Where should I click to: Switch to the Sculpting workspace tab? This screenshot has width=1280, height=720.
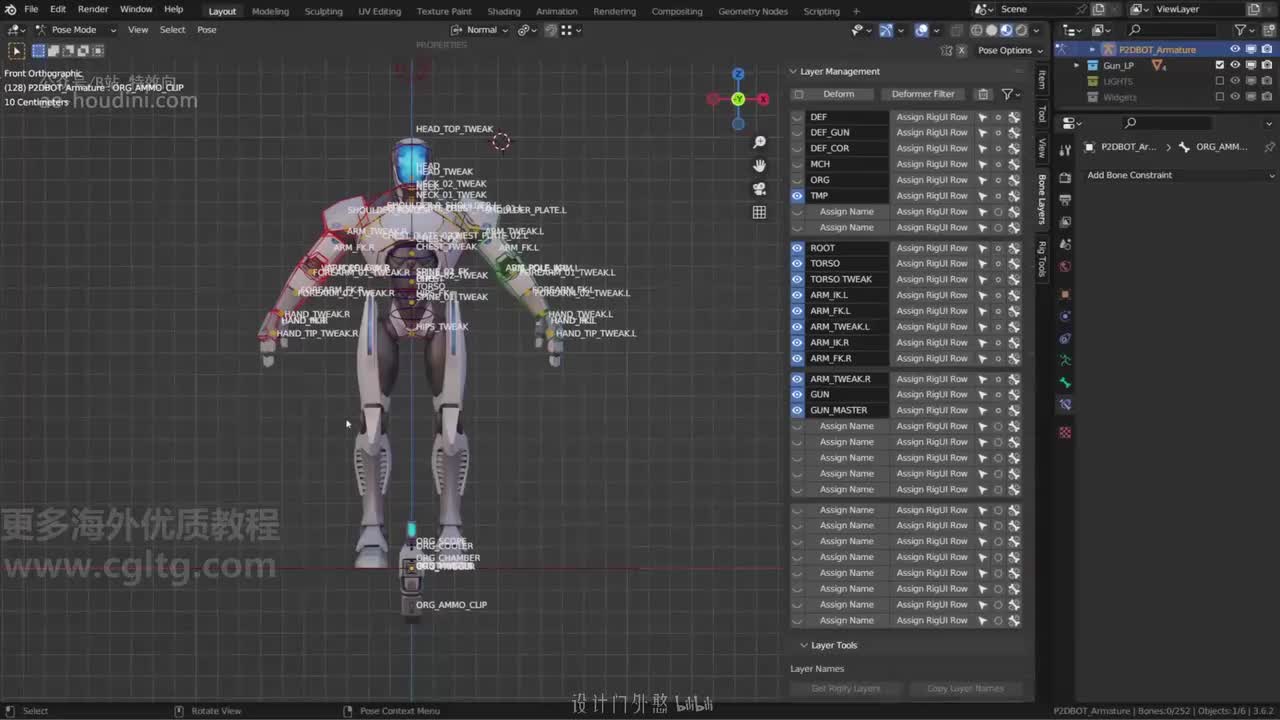tap(323, 11)
